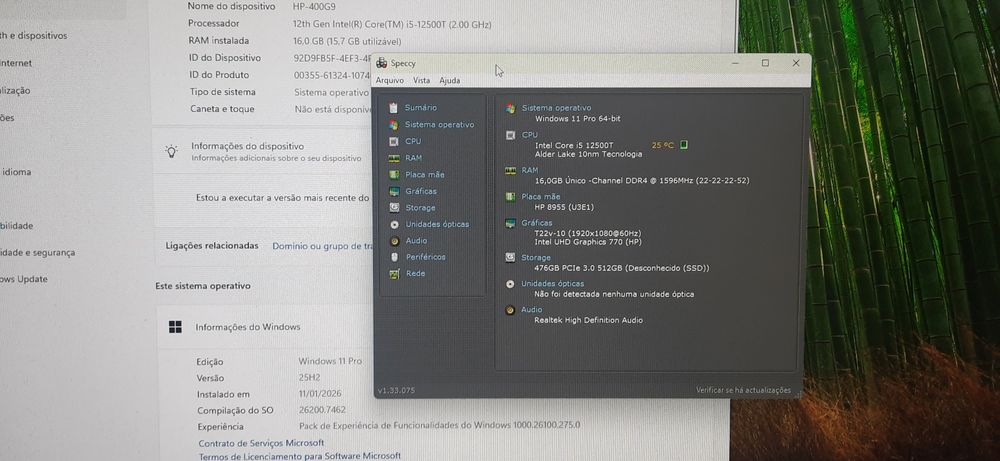The height and width of the screenshot is (461, 1000).
Task: Click the 26200.7462 build number in Settings
Action: point(323,410)
